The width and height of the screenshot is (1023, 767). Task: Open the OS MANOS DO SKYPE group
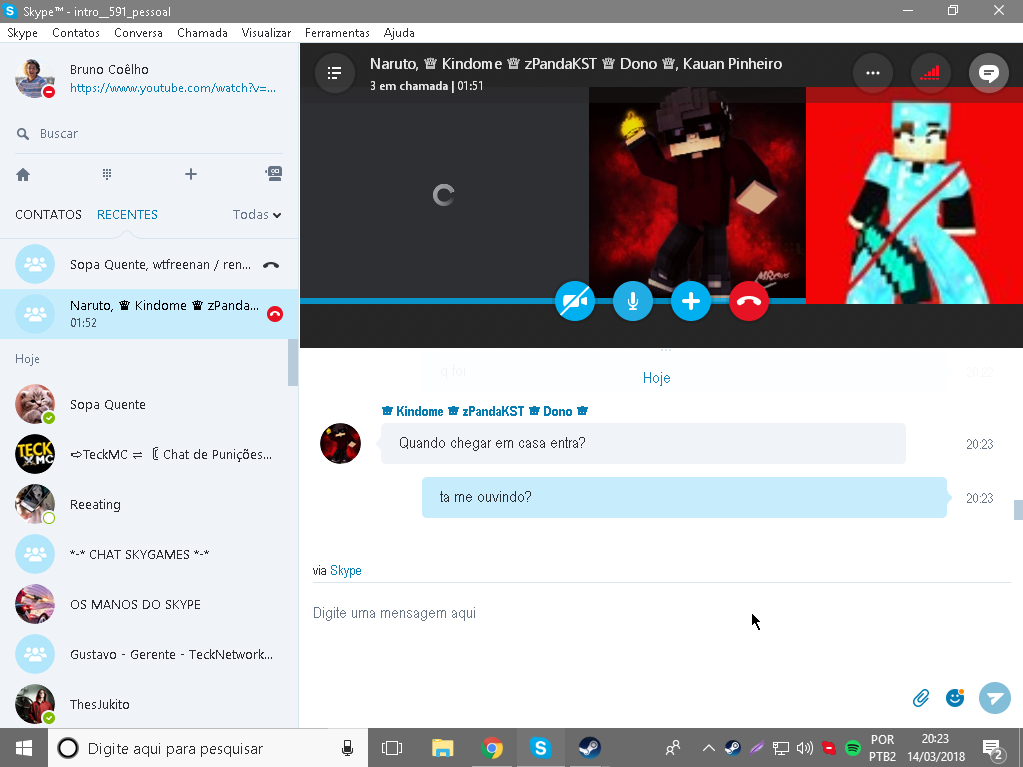pyautogui.click(x=149, y=605)
